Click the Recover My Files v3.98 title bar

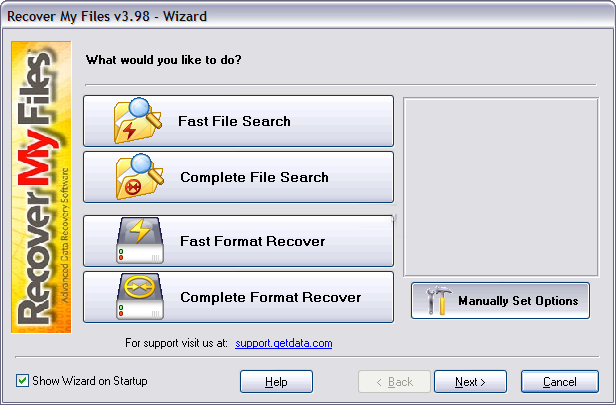coord(308,16)
